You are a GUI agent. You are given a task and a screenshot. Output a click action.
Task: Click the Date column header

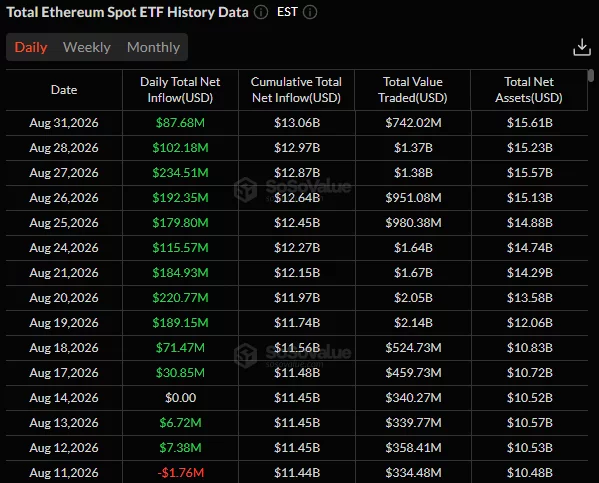[x=64, y=90]
